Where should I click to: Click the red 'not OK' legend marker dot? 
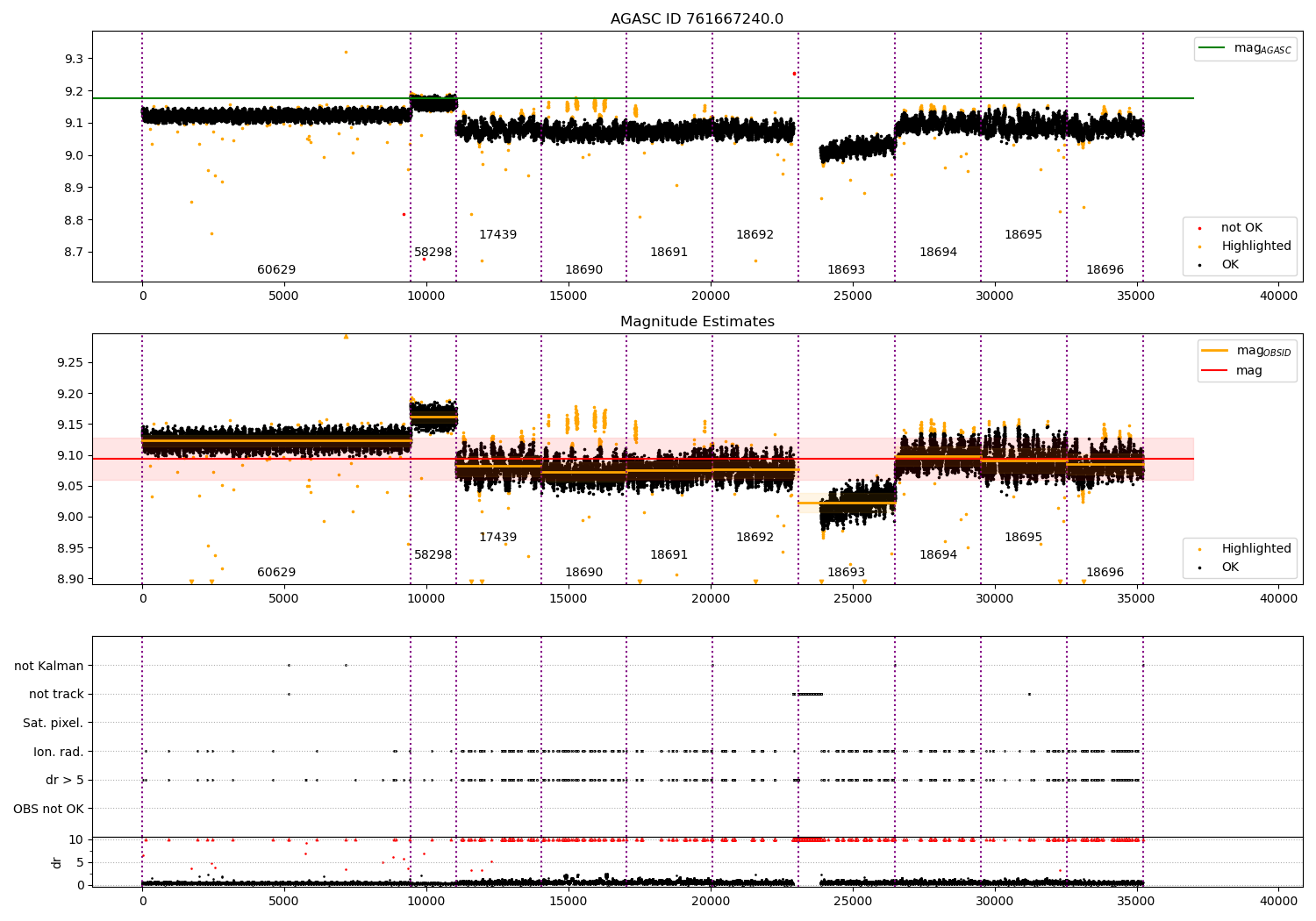pos(1200,228)
